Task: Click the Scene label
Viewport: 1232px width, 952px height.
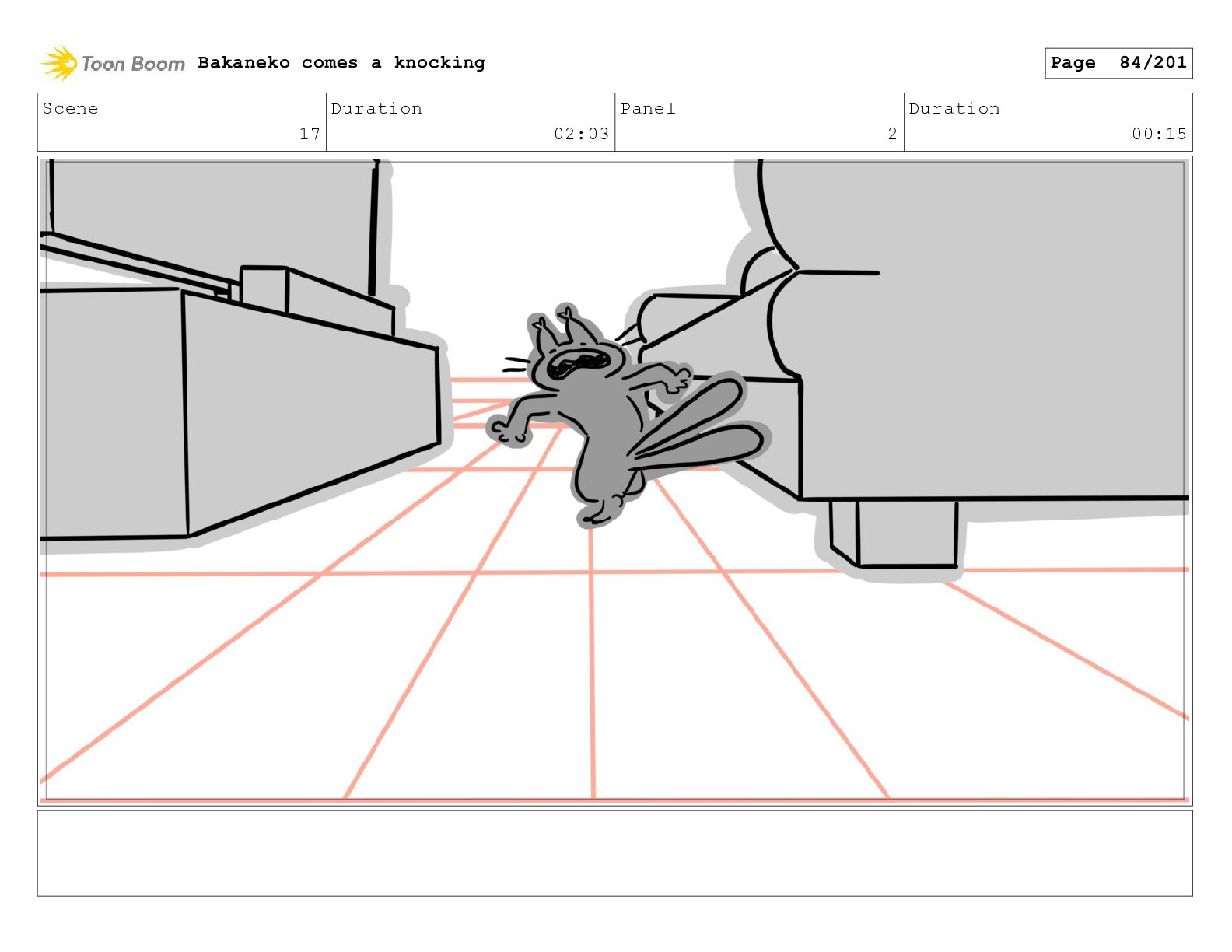Action: (70, 108)
